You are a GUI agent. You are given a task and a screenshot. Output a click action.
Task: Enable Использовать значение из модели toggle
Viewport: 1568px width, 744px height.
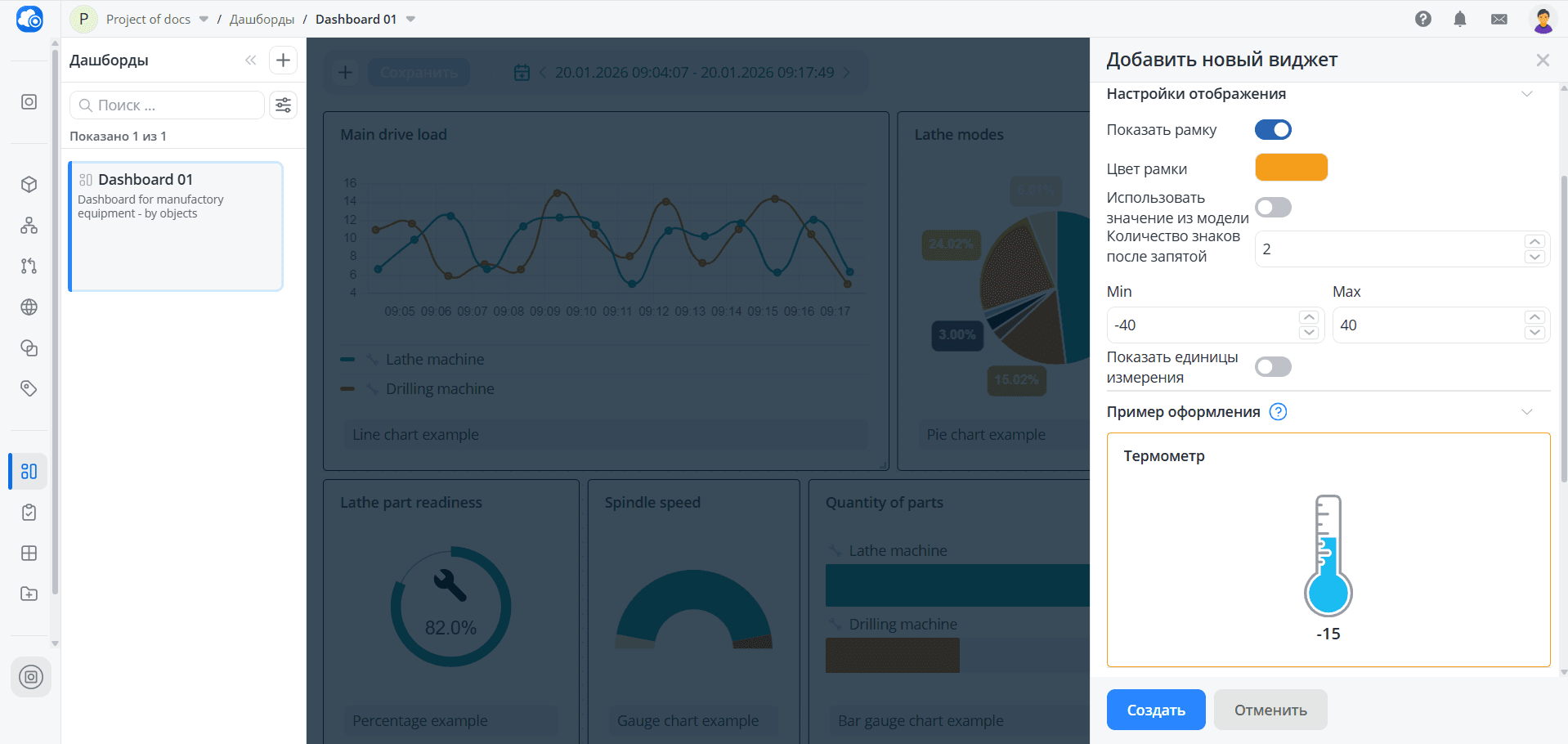(x=1273, y=208)
